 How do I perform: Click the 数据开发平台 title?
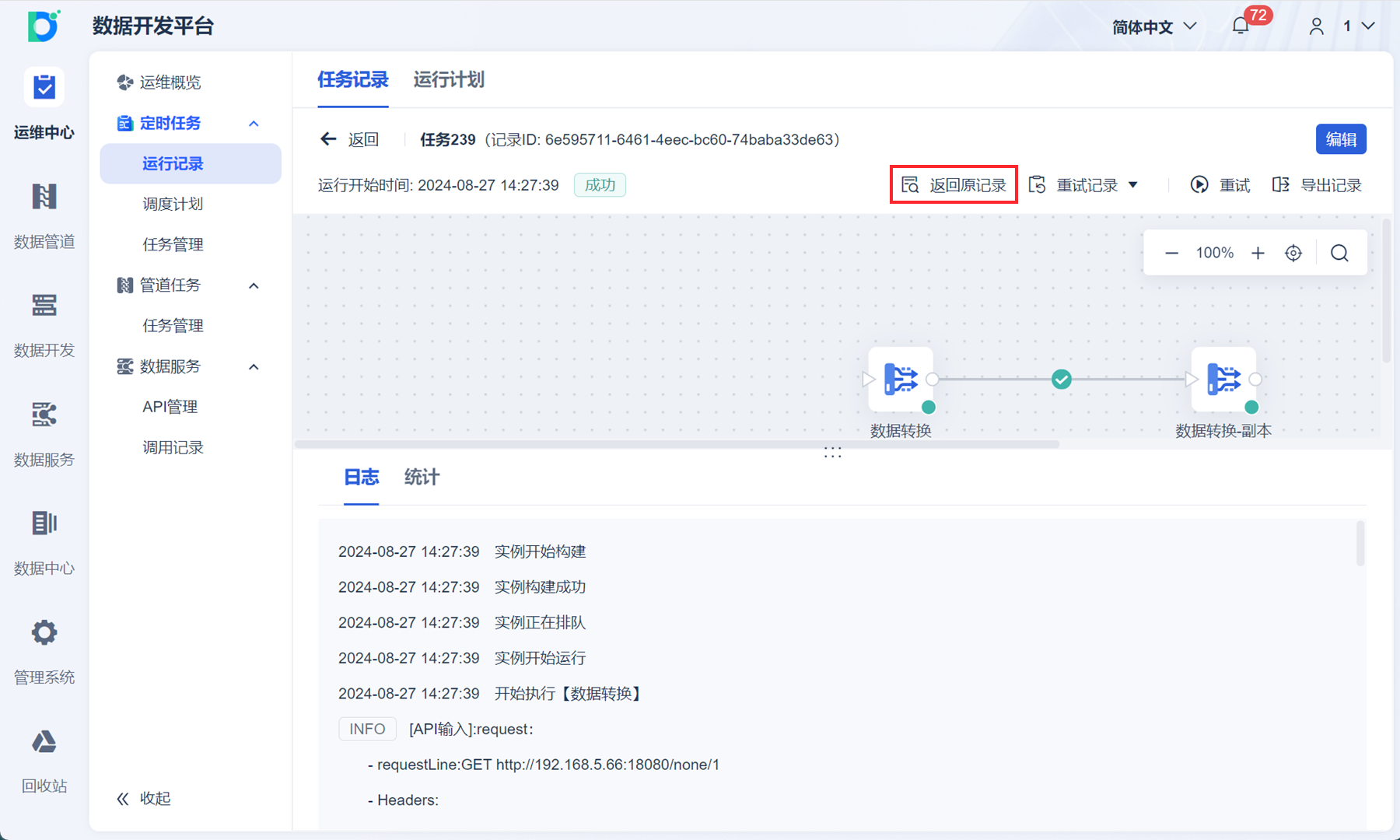click(x=153, y=26)
